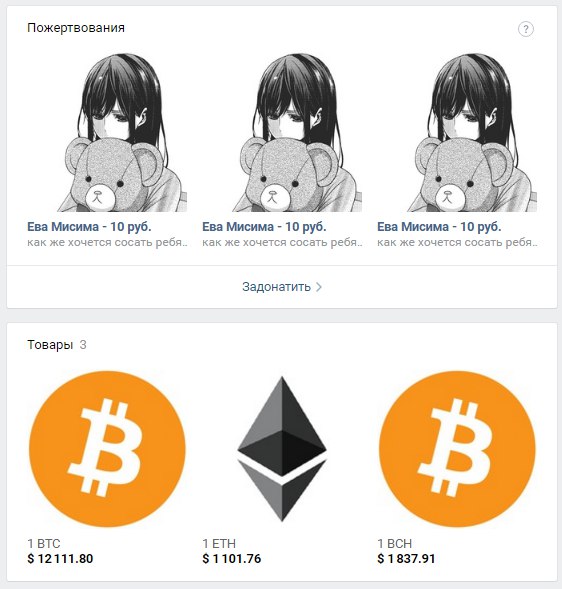Click the $ 1 837.91 price label
Image resolution: width=562 pixels, height=589 pixels.
point(406,559)
